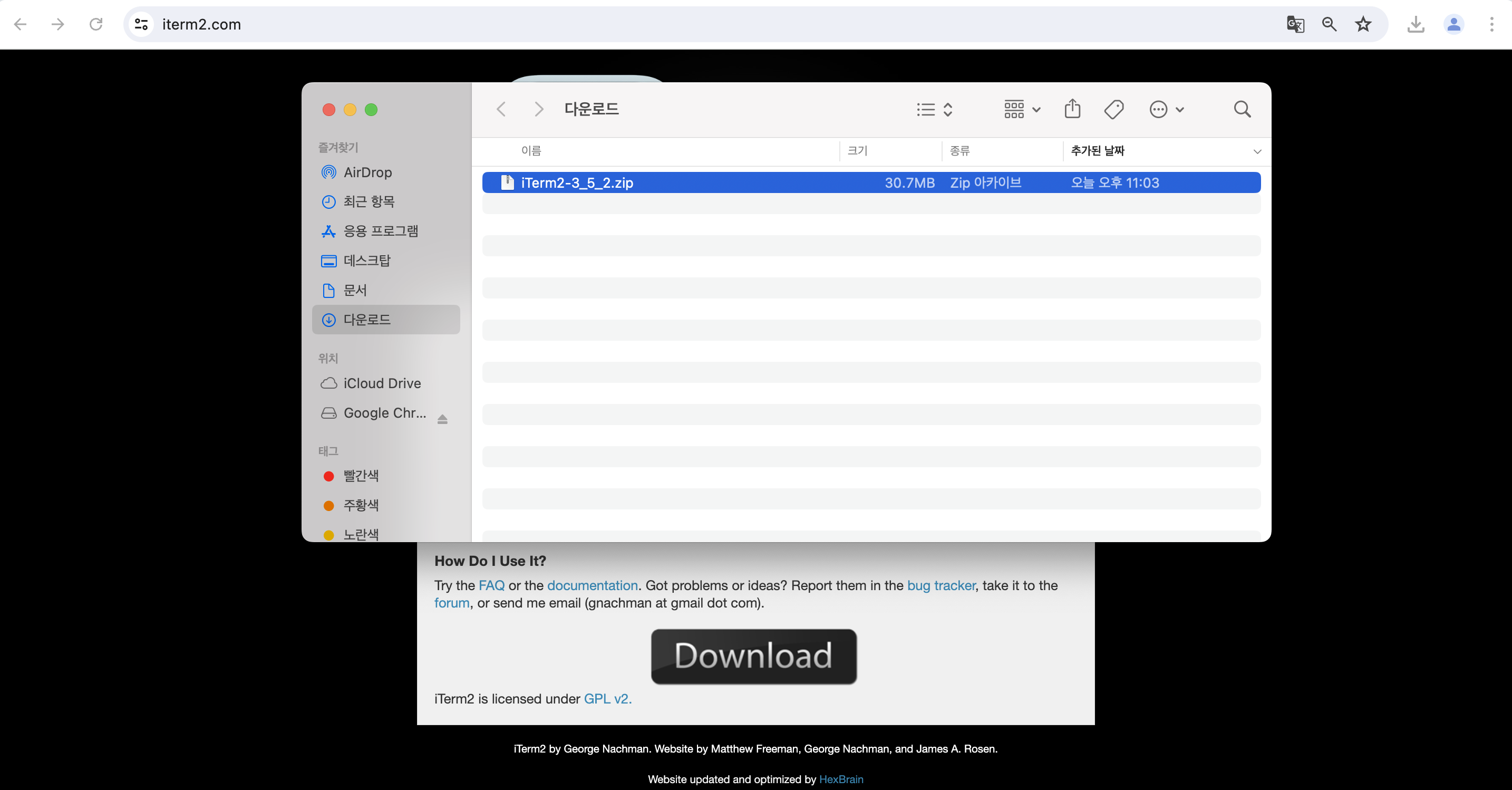
Task: Click the big Download button
Action: [x=753, y=656]
